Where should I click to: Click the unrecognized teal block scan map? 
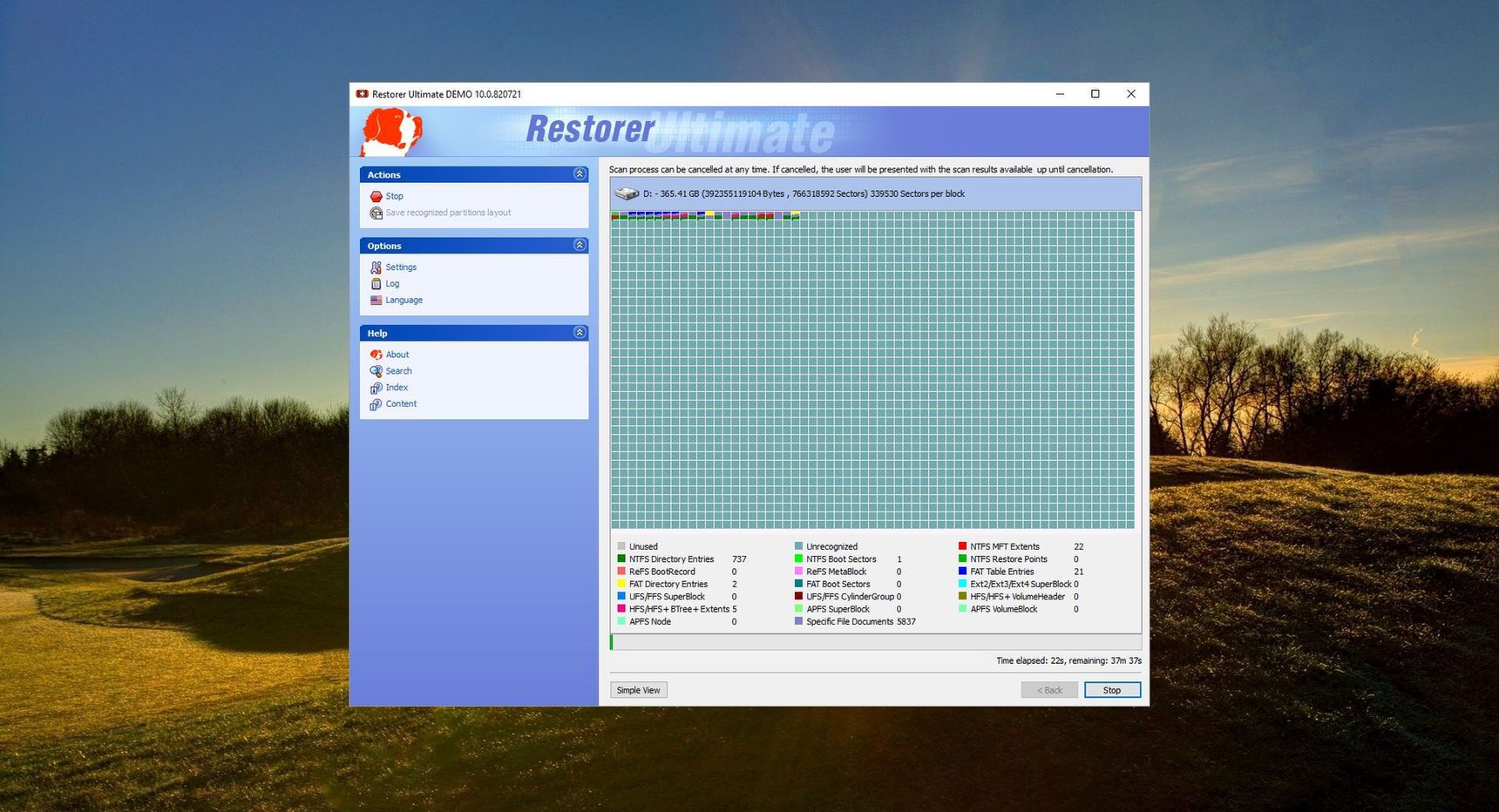tap(872, 370)
